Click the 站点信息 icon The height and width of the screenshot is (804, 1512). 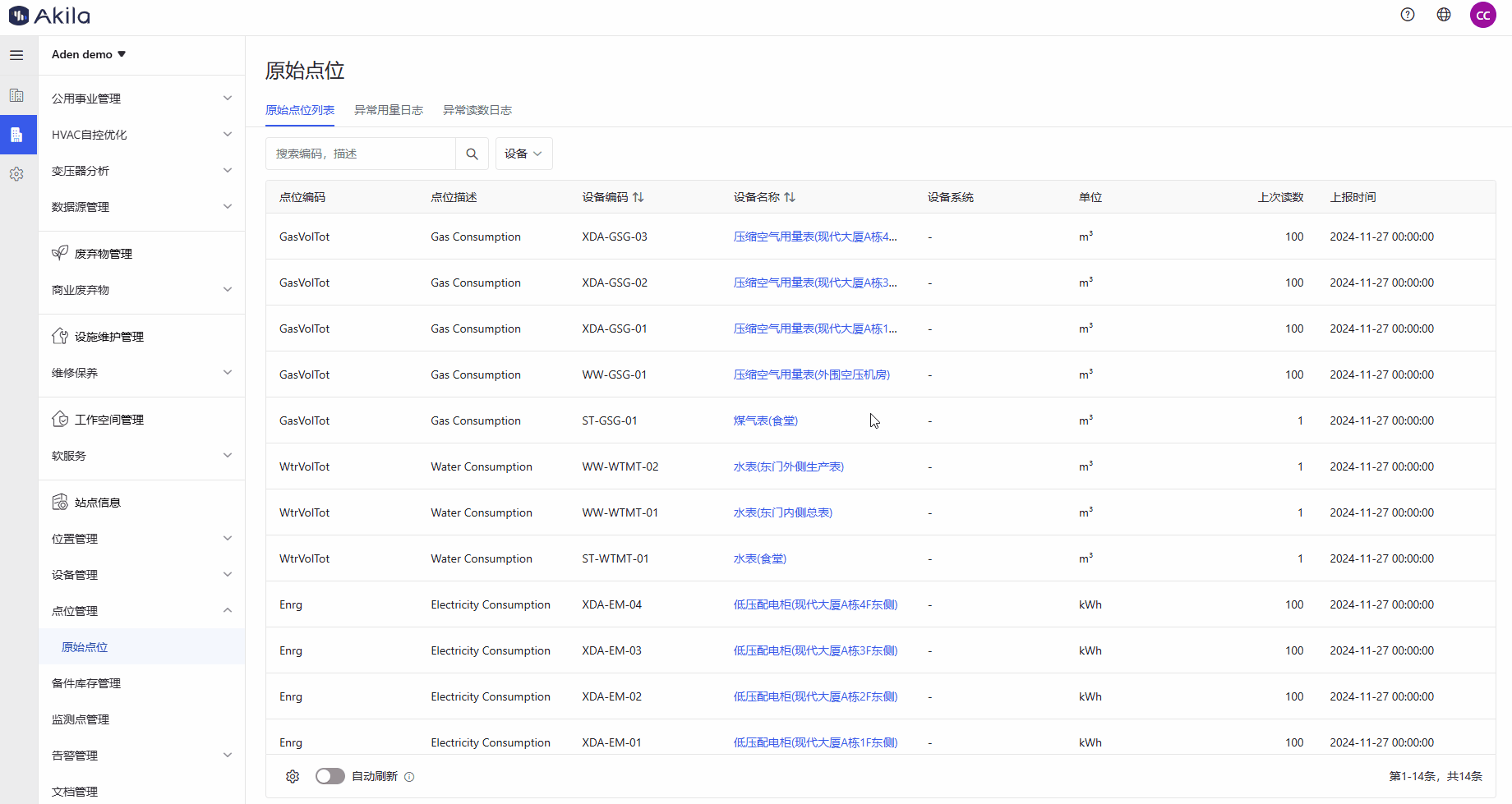pos(60,502)
